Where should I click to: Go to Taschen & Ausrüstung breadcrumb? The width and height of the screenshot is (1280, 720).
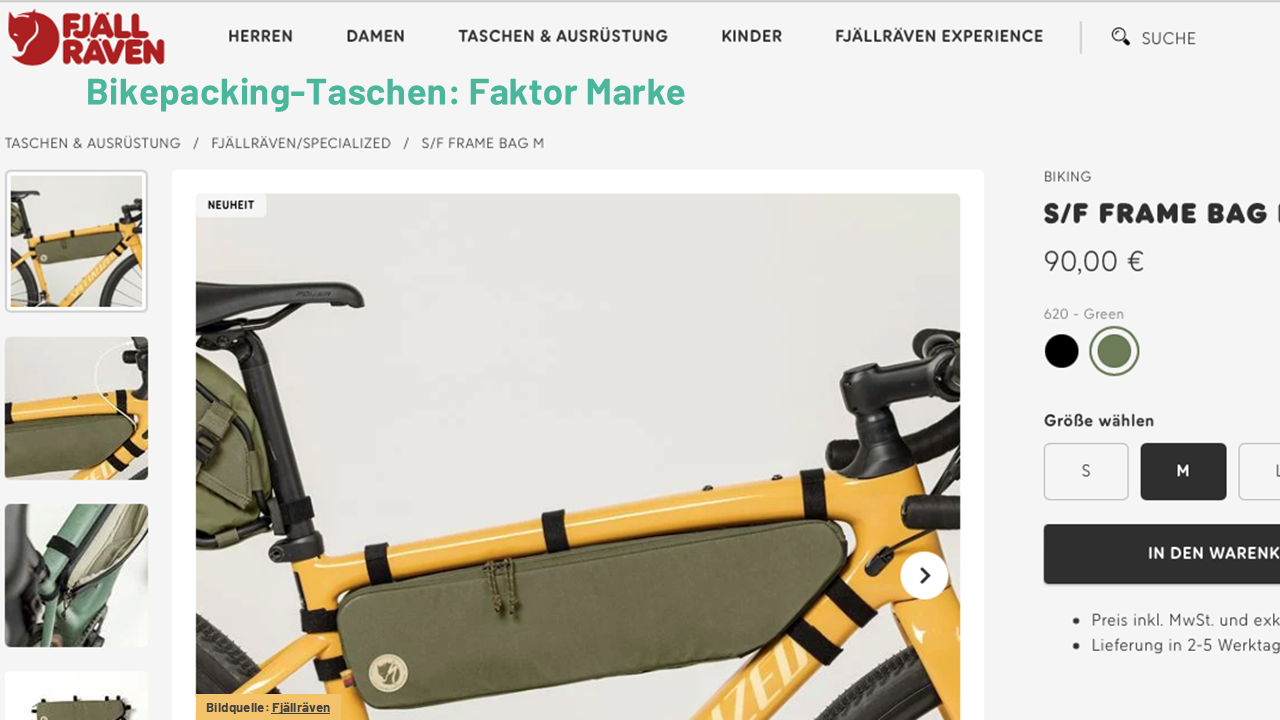pos(93,143)
